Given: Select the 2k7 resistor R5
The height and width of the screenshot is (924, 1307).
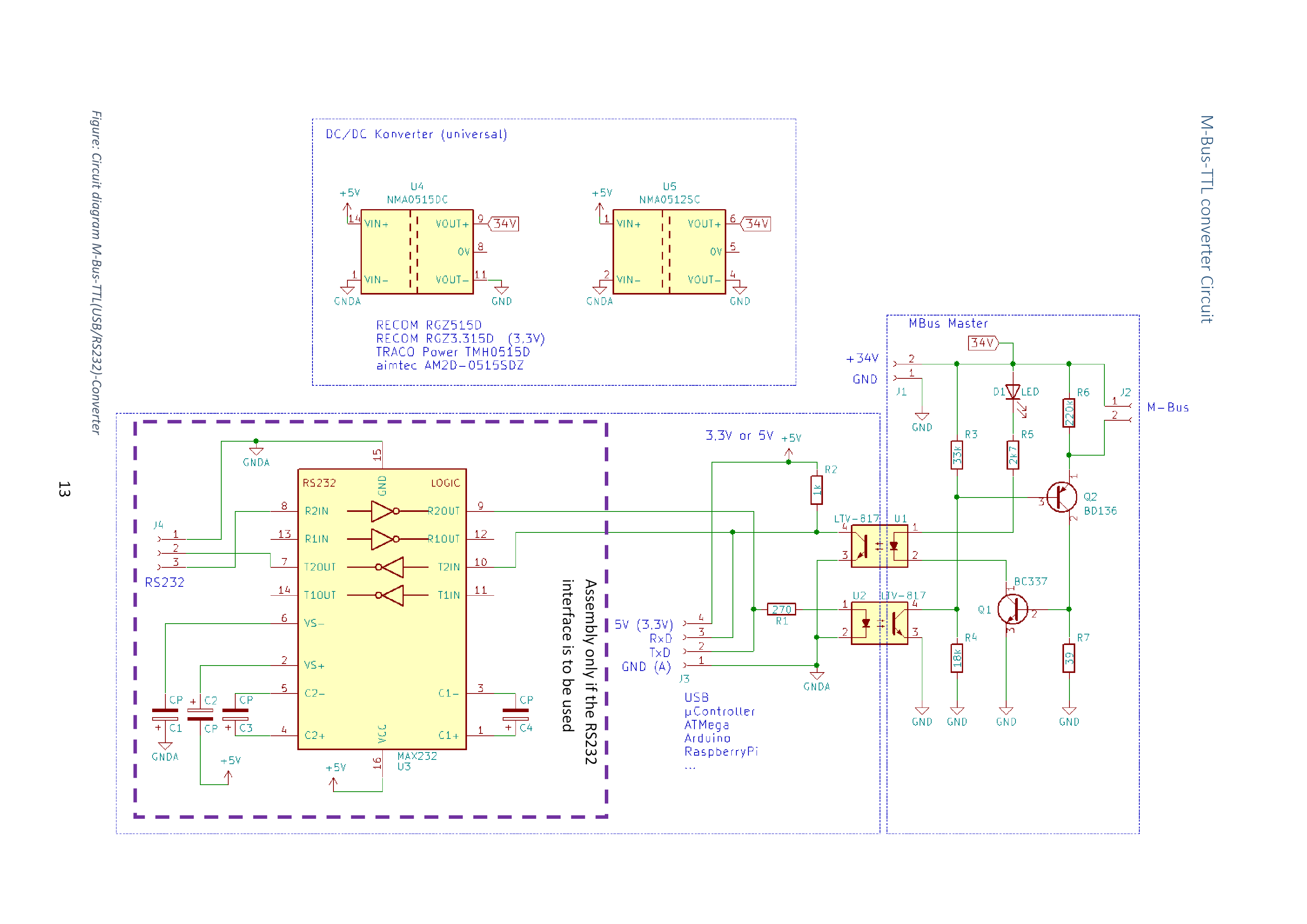Looking at the screenshot, I should point(1013,454).
